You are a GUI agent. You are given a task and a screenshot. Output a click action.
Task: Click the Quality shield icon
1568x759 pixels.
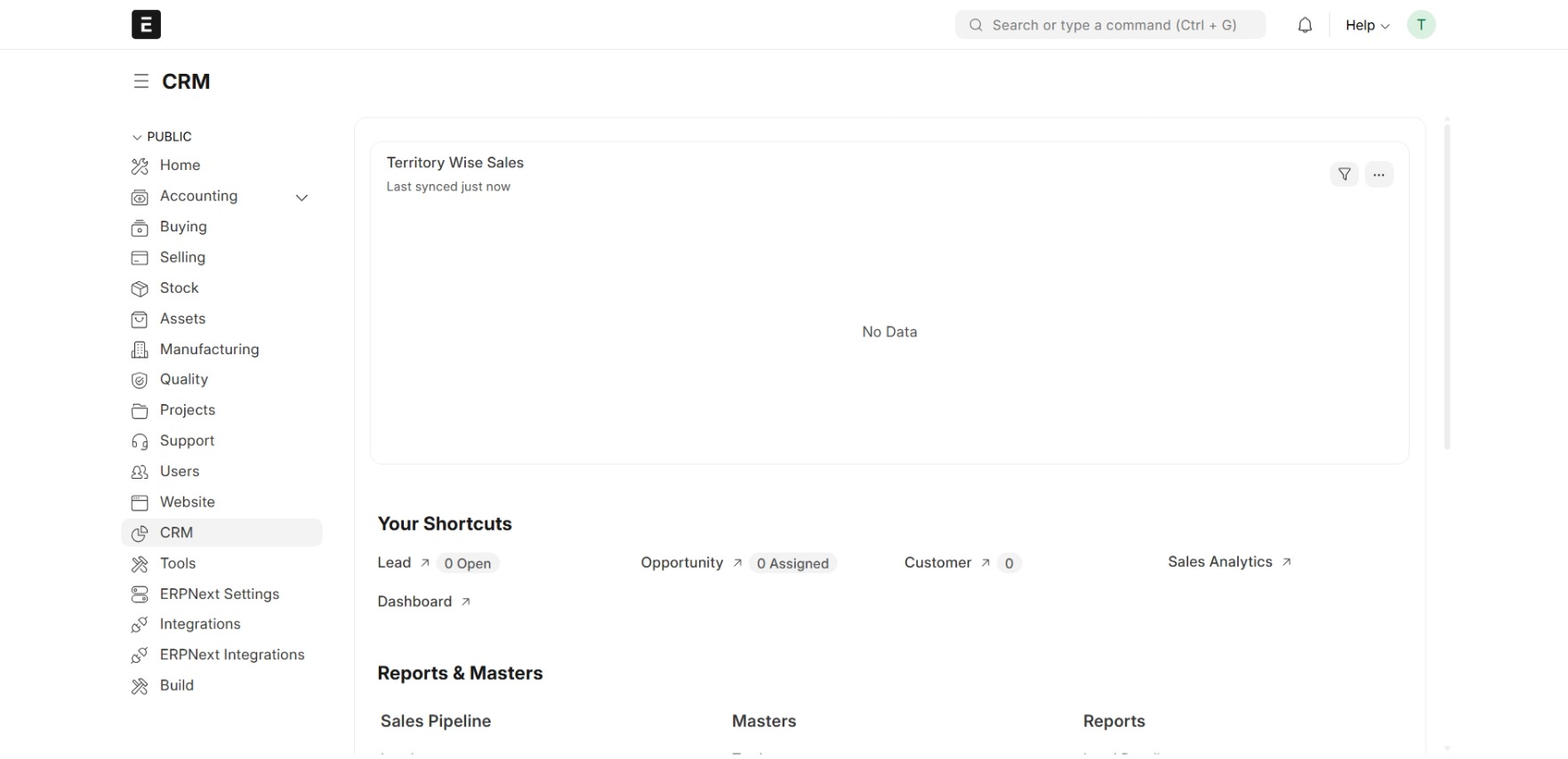pos(140,380)
